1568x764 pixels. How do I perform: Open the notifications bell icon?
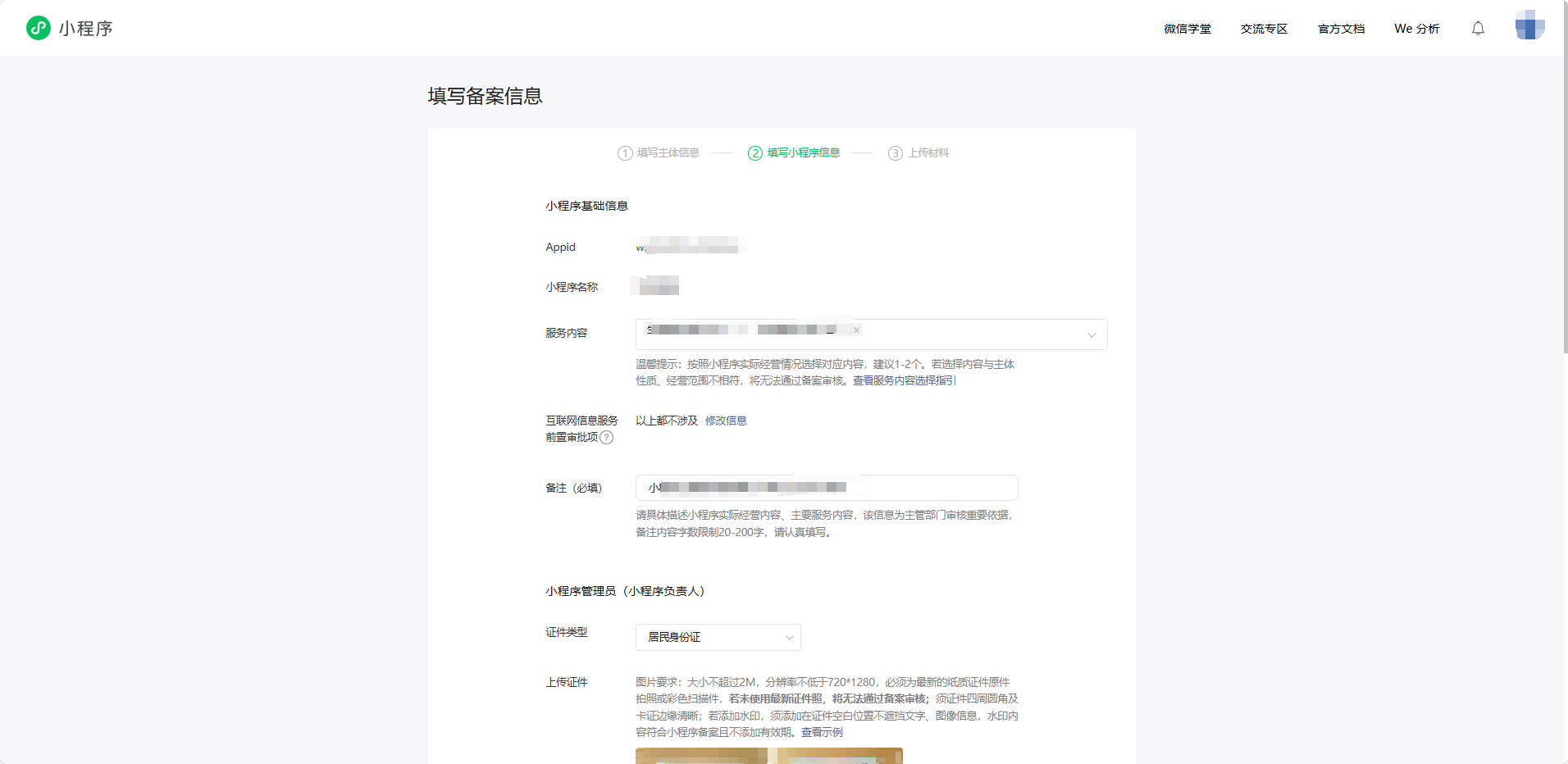pyautogui.click(x=1478, y=28)
